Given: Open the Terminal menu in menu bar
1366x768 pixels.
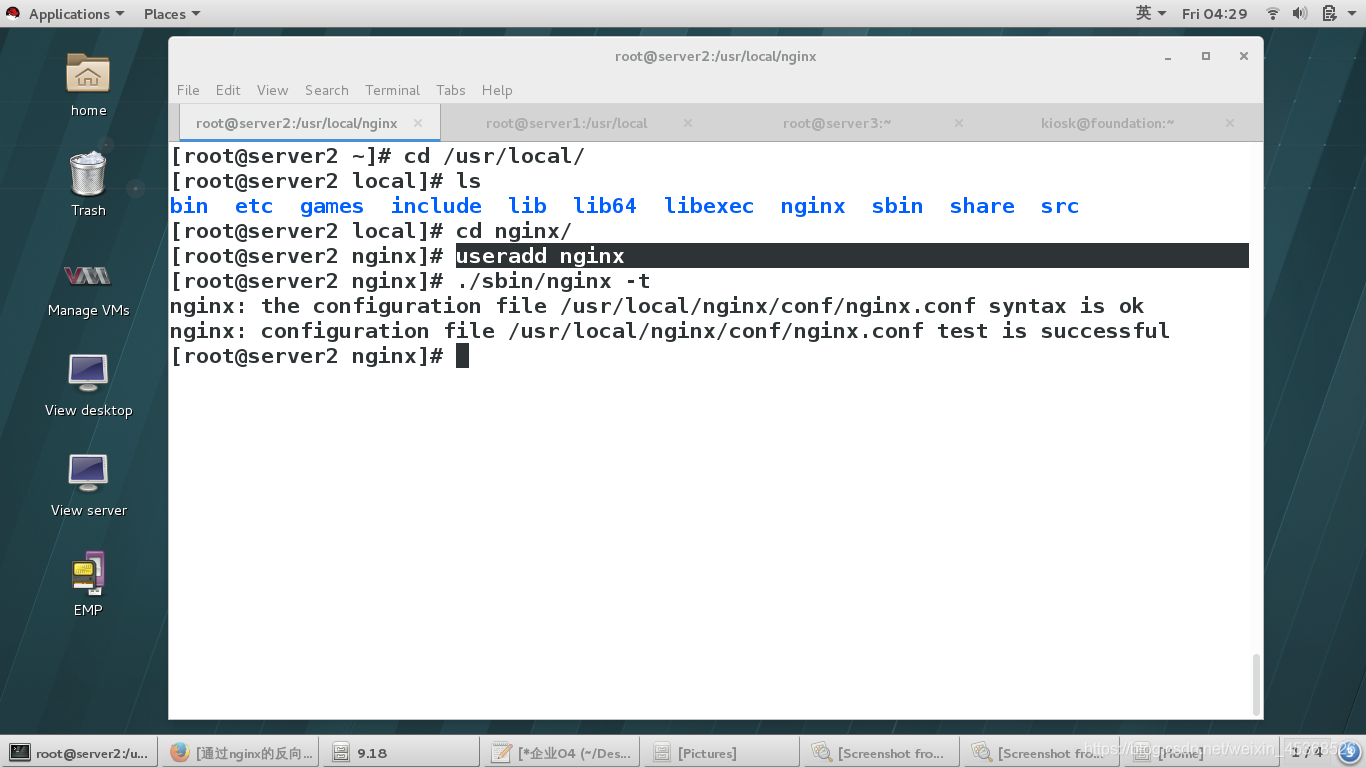Looking at the screenshot, I should 392,90.
